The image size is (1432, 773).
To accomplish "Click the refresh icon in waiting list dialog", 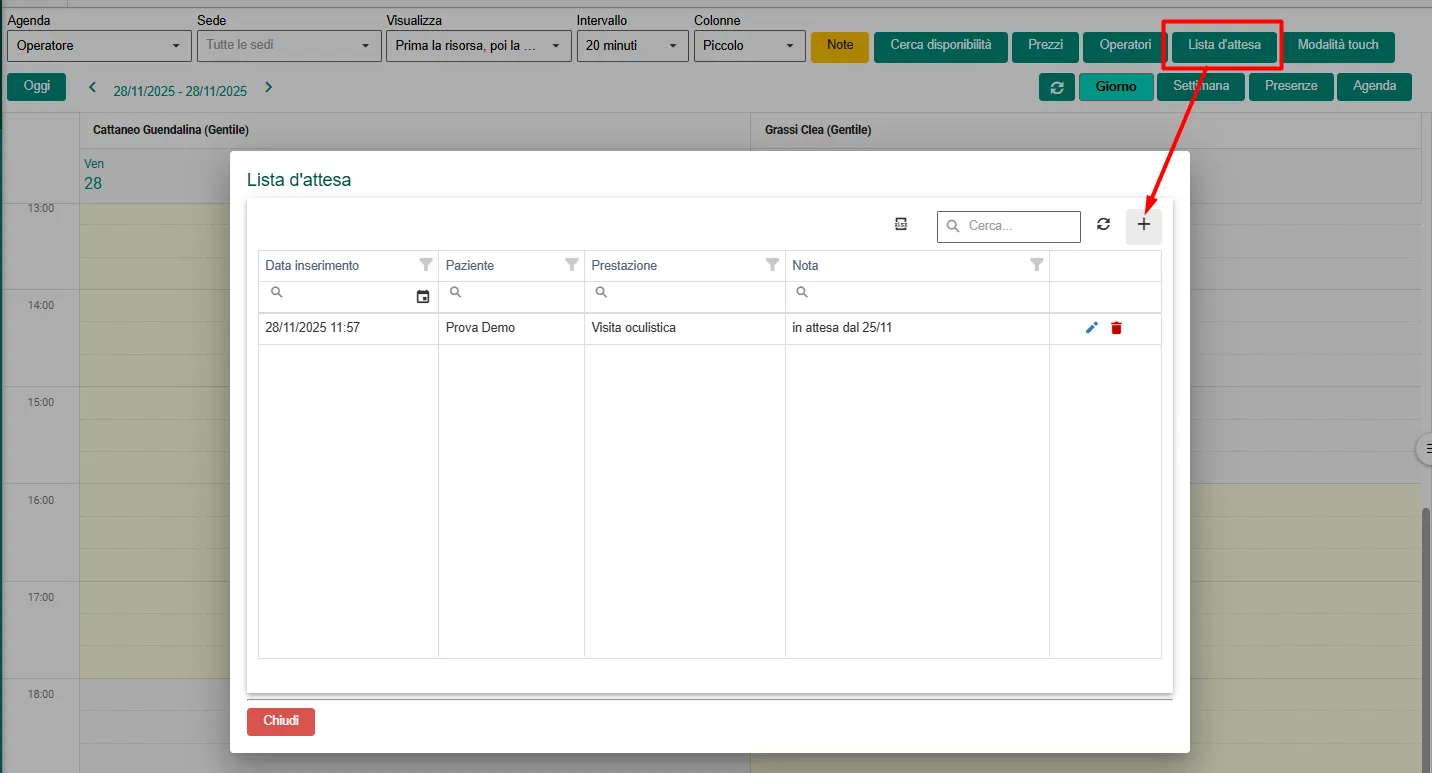I will click(1103, 225).
